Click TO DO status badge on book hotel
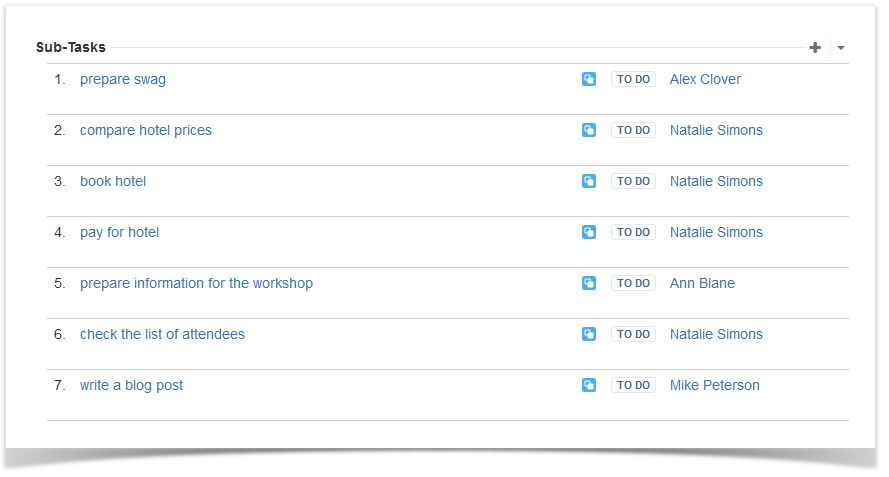This screenshot has width=889, height=477. [x=633, y=181]
